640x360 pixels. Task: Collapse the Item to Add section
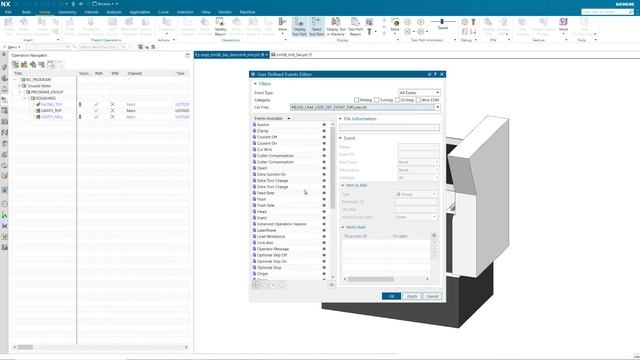click(343, 185)
